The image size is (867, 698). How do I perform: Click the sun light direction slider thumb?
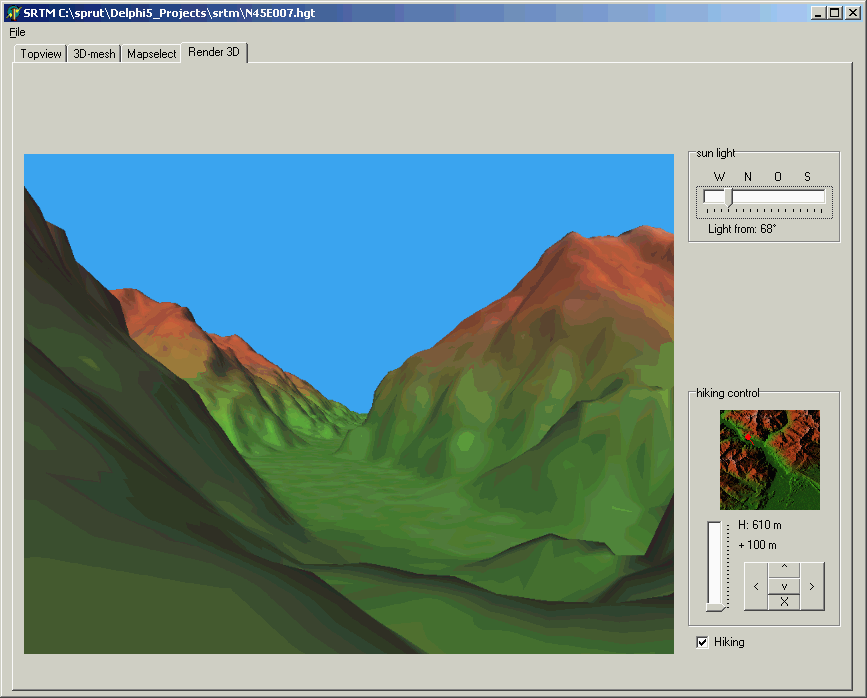point(729,197)
